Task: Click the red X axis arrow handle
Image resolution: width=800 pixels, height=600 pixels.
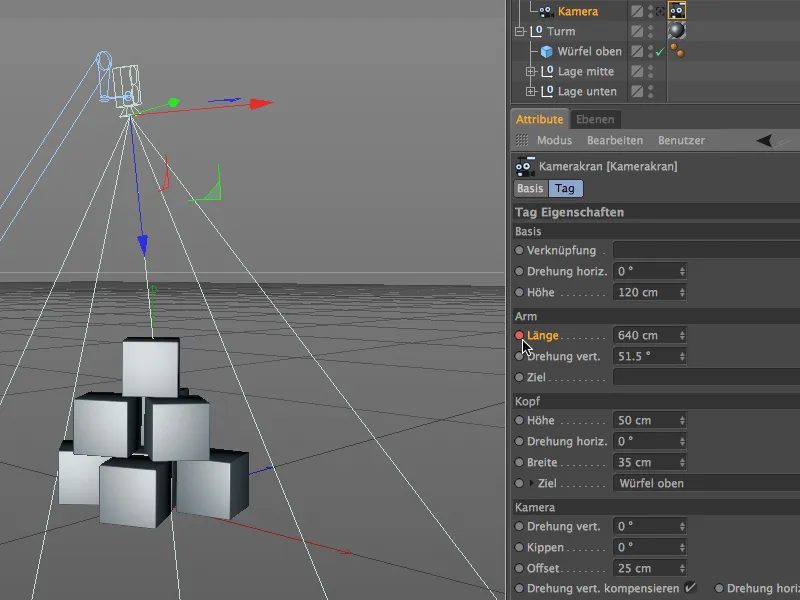Action: click(x=262, y=104)
